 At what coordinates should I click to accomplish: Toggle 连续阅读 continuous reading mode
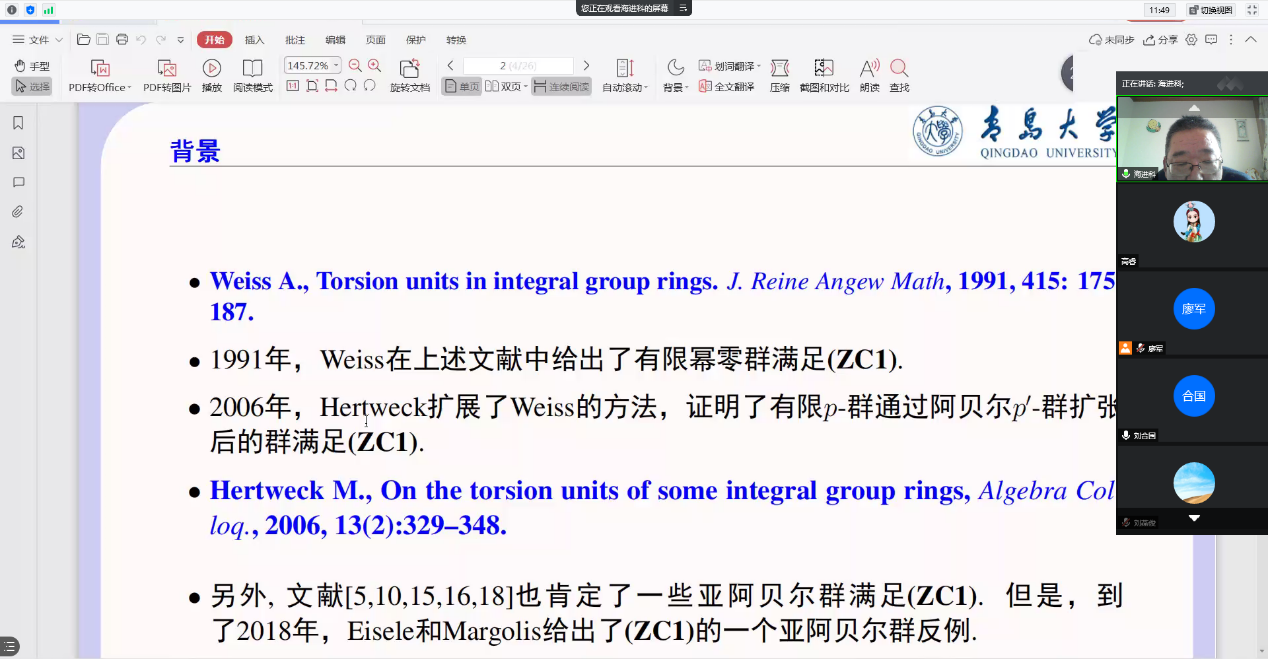pos(561,87)
